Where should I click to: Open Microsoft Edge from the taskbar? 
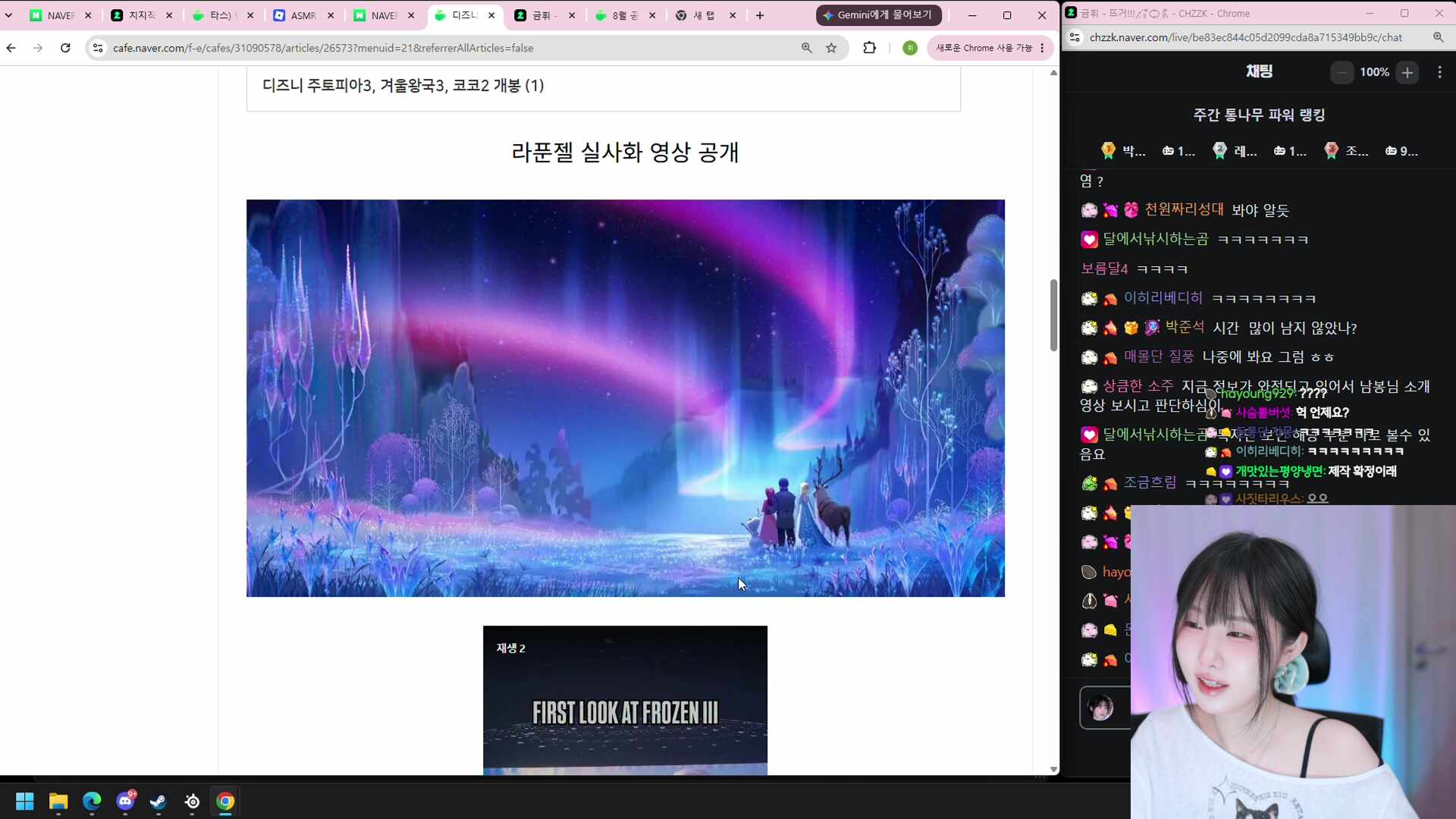[92, 802]
